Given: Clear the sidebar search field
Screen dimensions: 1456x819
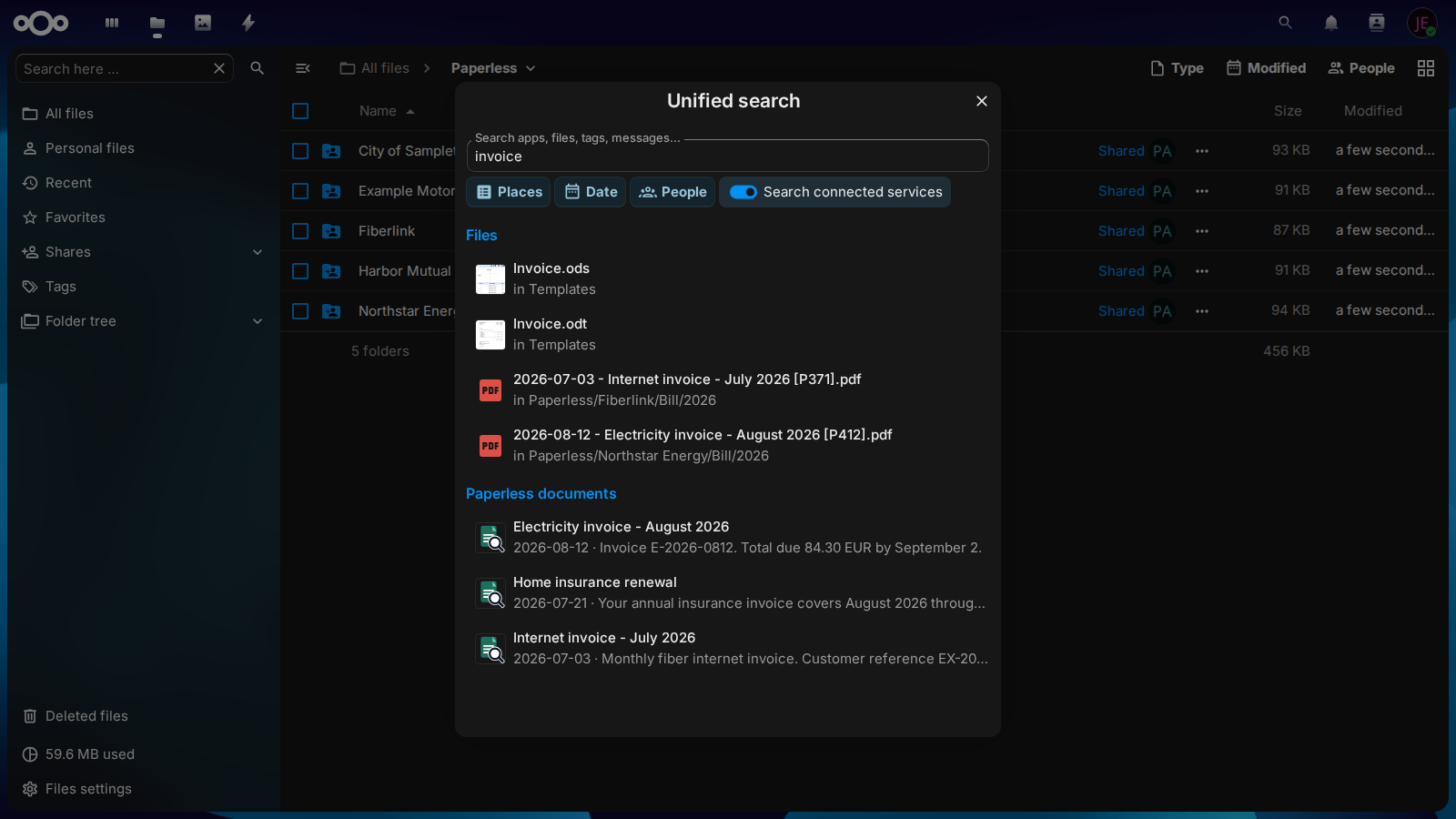Looking at the screenshot, I should tap(219, 68).
